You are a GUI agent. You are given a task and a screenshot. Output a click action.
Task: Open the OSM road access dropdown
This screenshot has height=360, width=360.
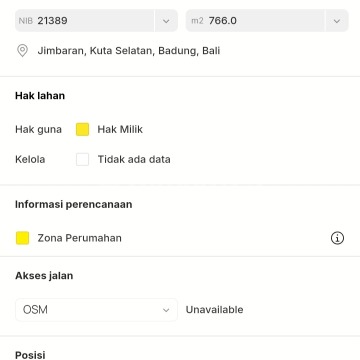click(x=96, y=310)
